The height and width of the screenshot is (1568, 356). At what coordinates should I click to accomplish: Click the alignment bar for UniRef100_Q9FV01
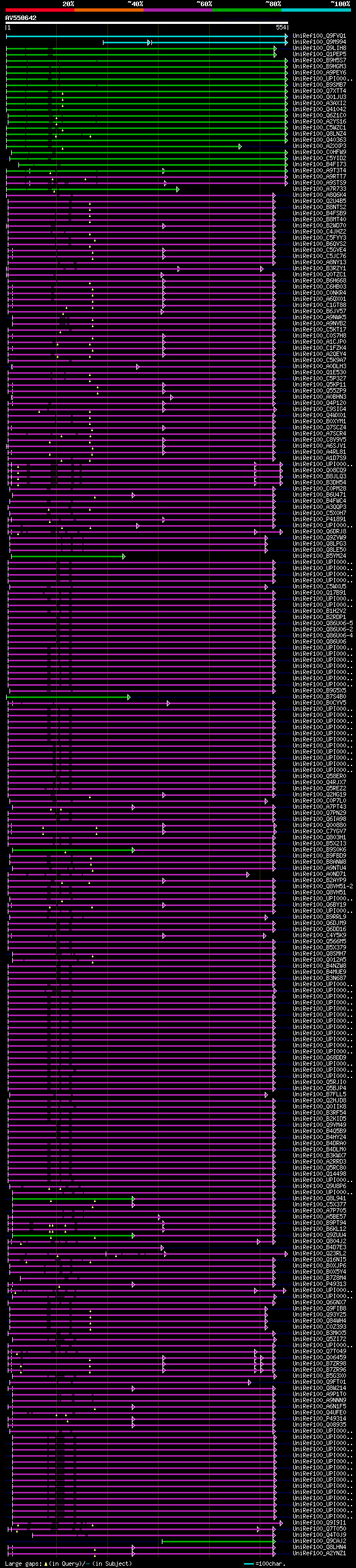[147, 37]
